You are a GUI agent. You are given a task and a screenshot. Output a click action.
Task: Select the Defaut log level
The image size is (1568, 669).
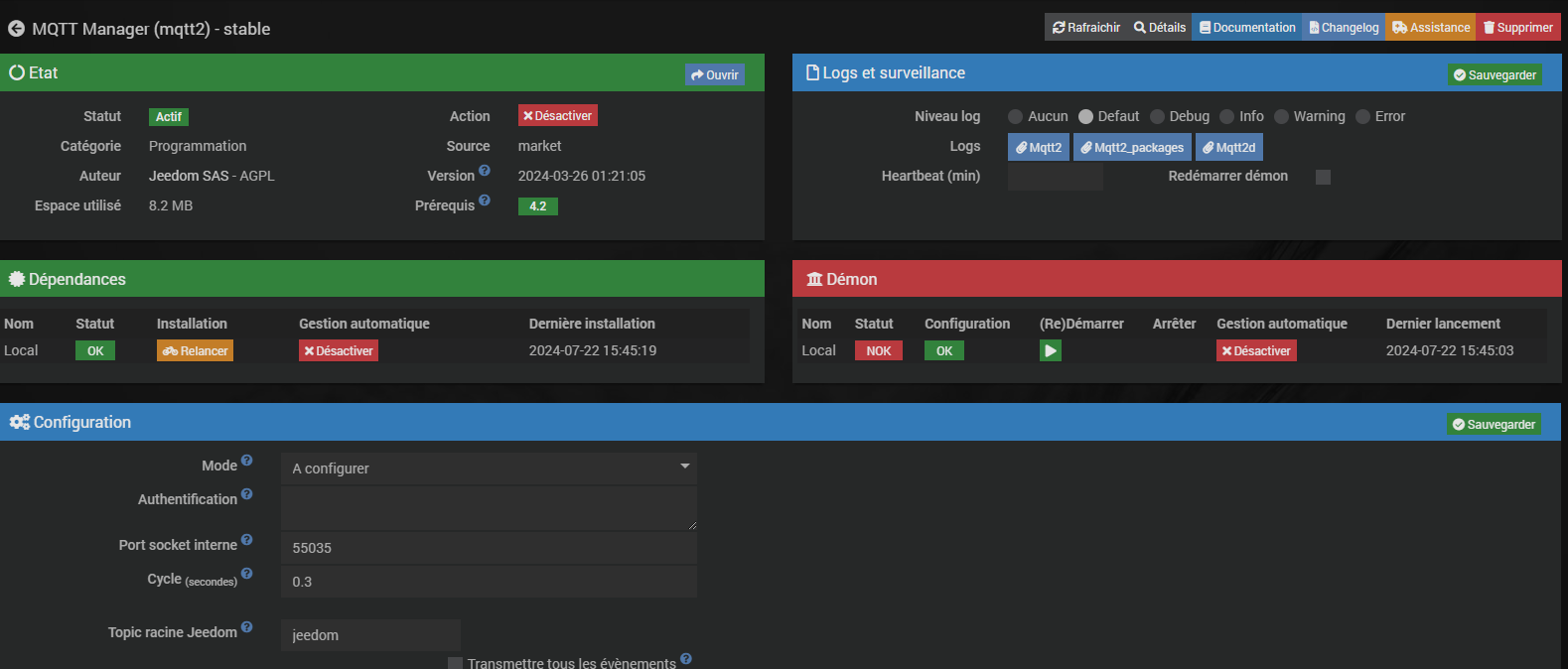coord(1085,117)
